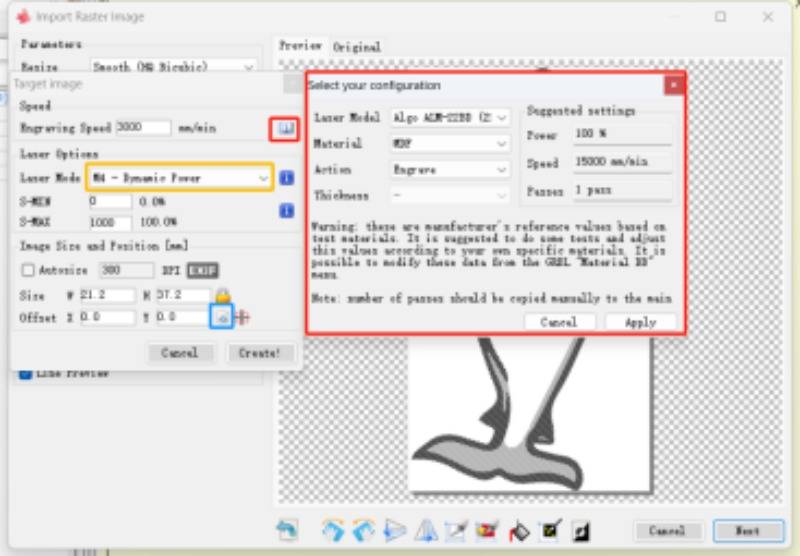Enable the Autosize checkbox
Viewport: 800px width, 556px height.
(28, 270)
